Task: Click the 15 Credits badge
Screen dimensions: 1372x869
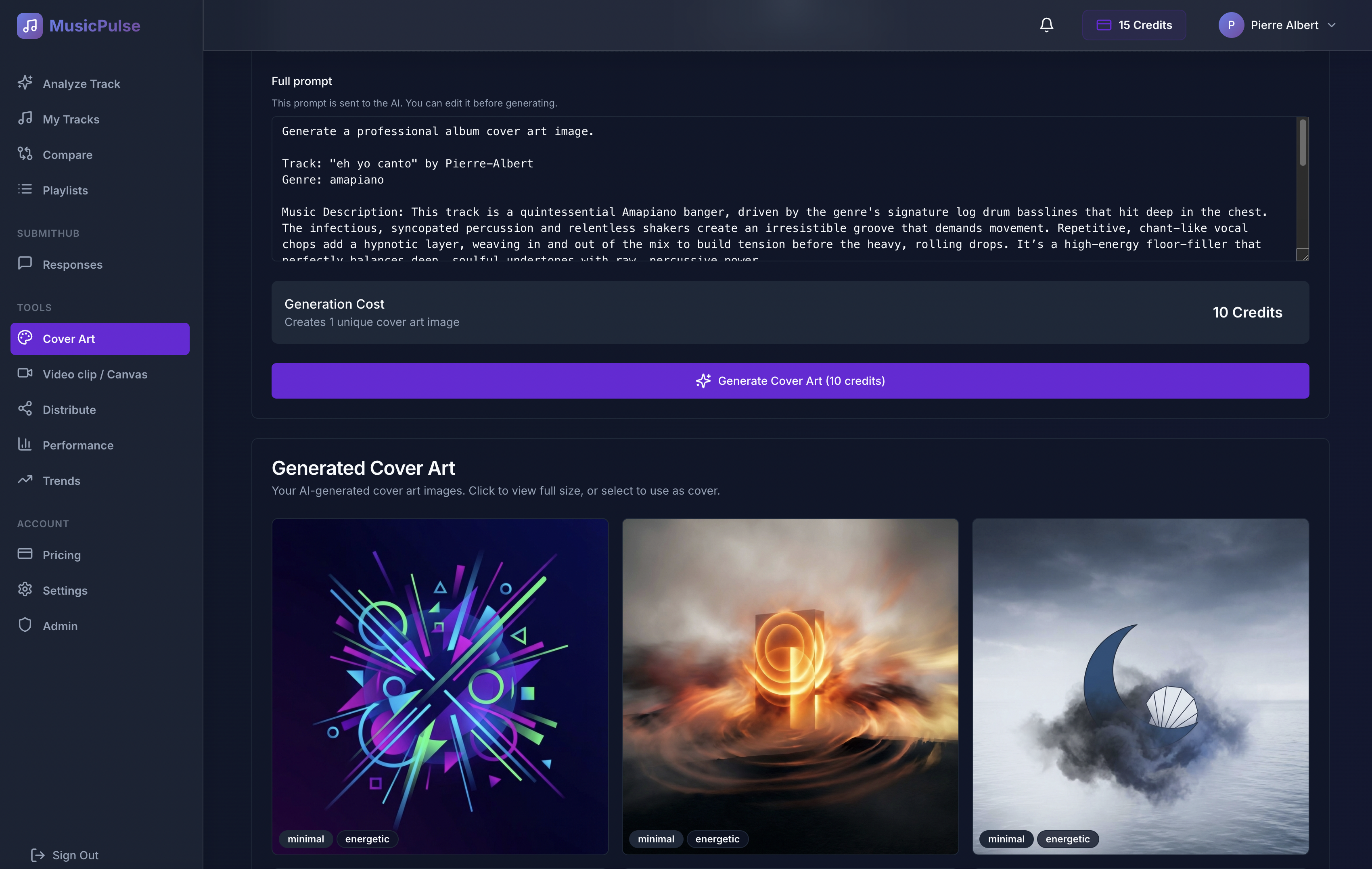Action: (x=1134, y=25)
